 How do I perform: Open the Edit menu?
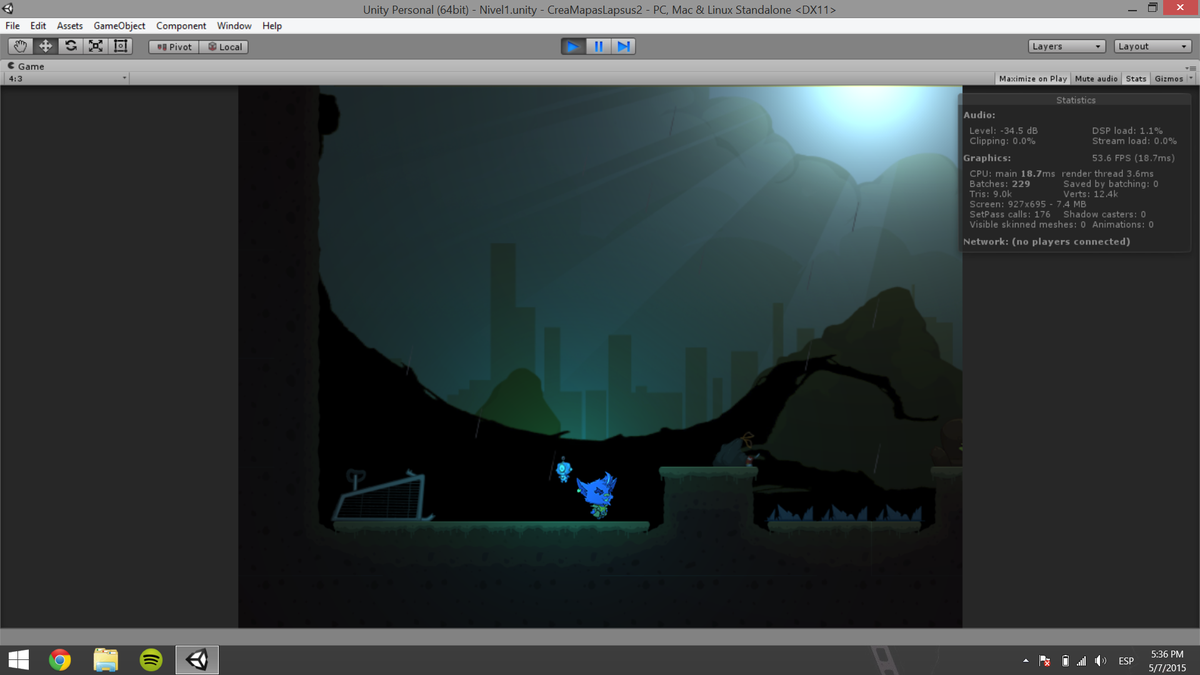[38, 26]
